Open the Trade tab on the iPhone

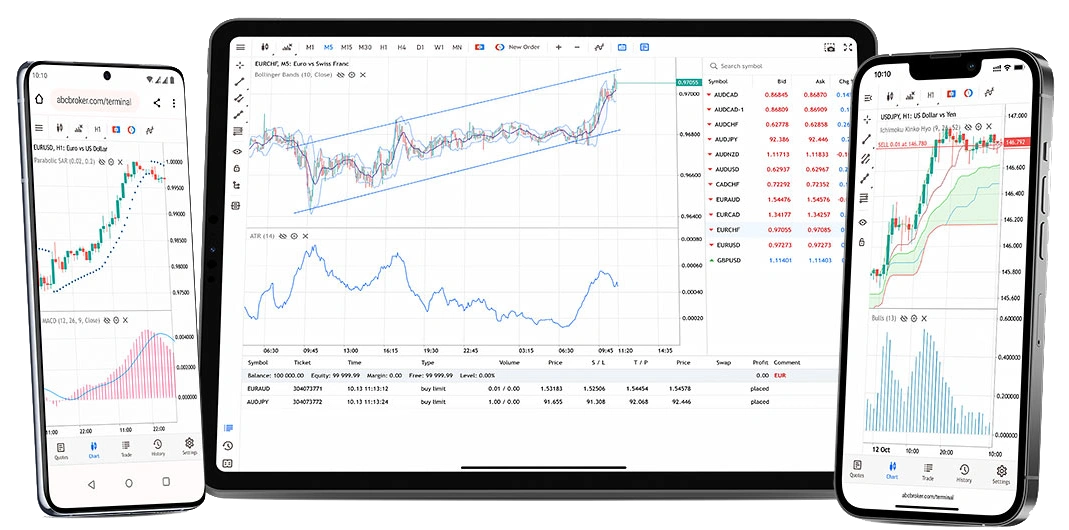(927, 469)
